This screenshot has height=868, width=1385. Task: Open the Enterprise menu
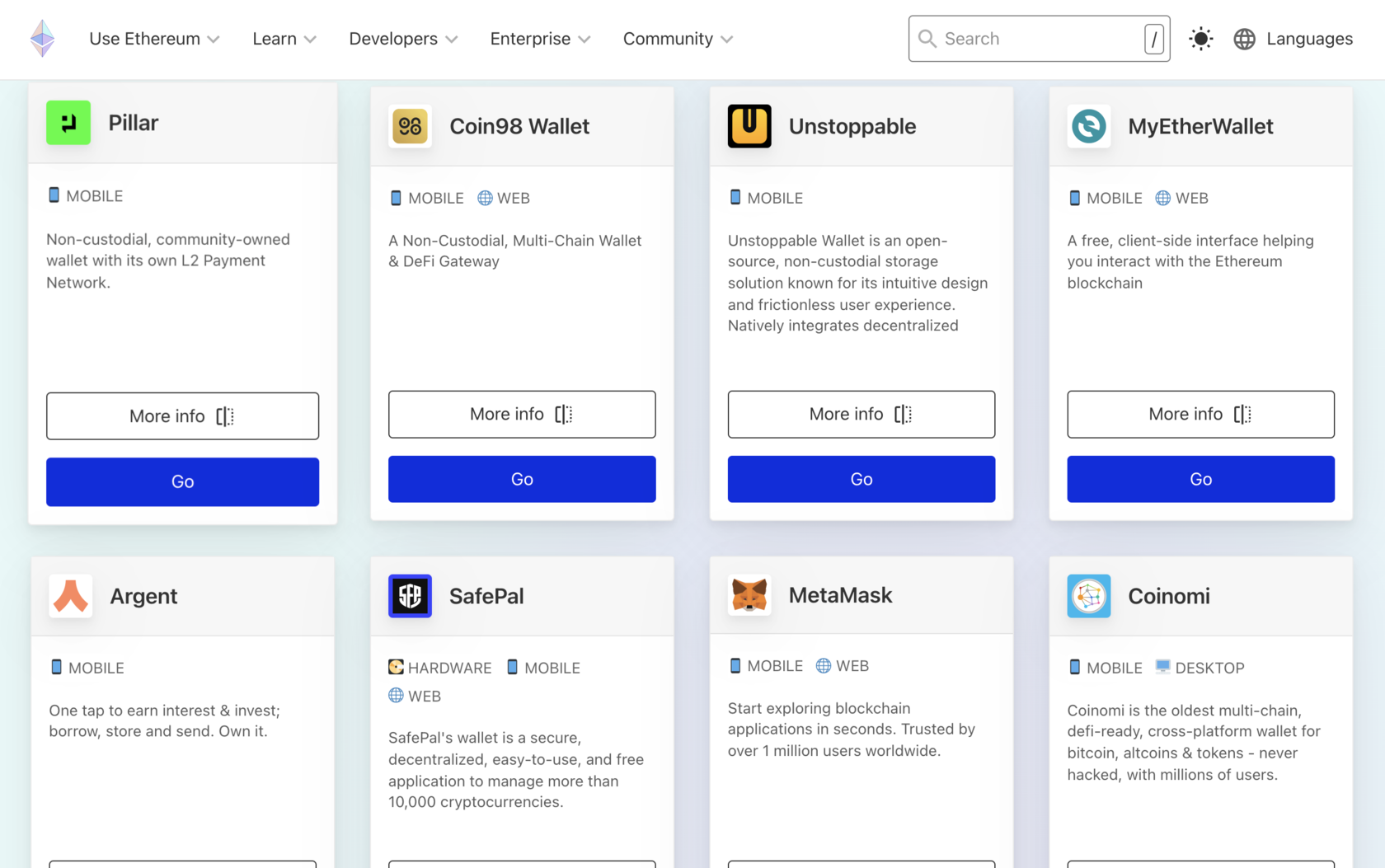click(x=540, y=39)
